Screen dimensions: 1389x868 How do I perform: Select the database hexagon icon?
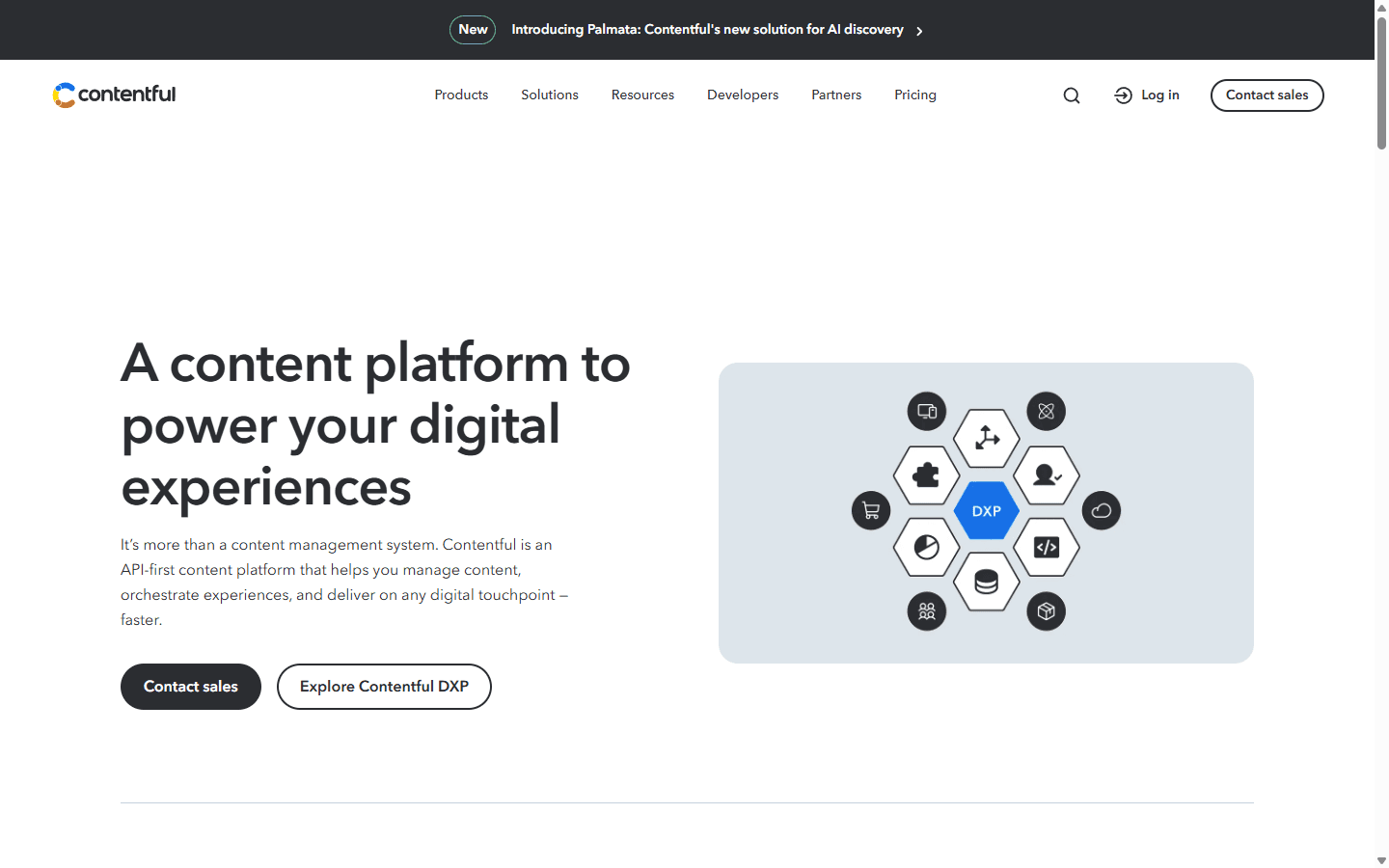(x=987, y=583)
